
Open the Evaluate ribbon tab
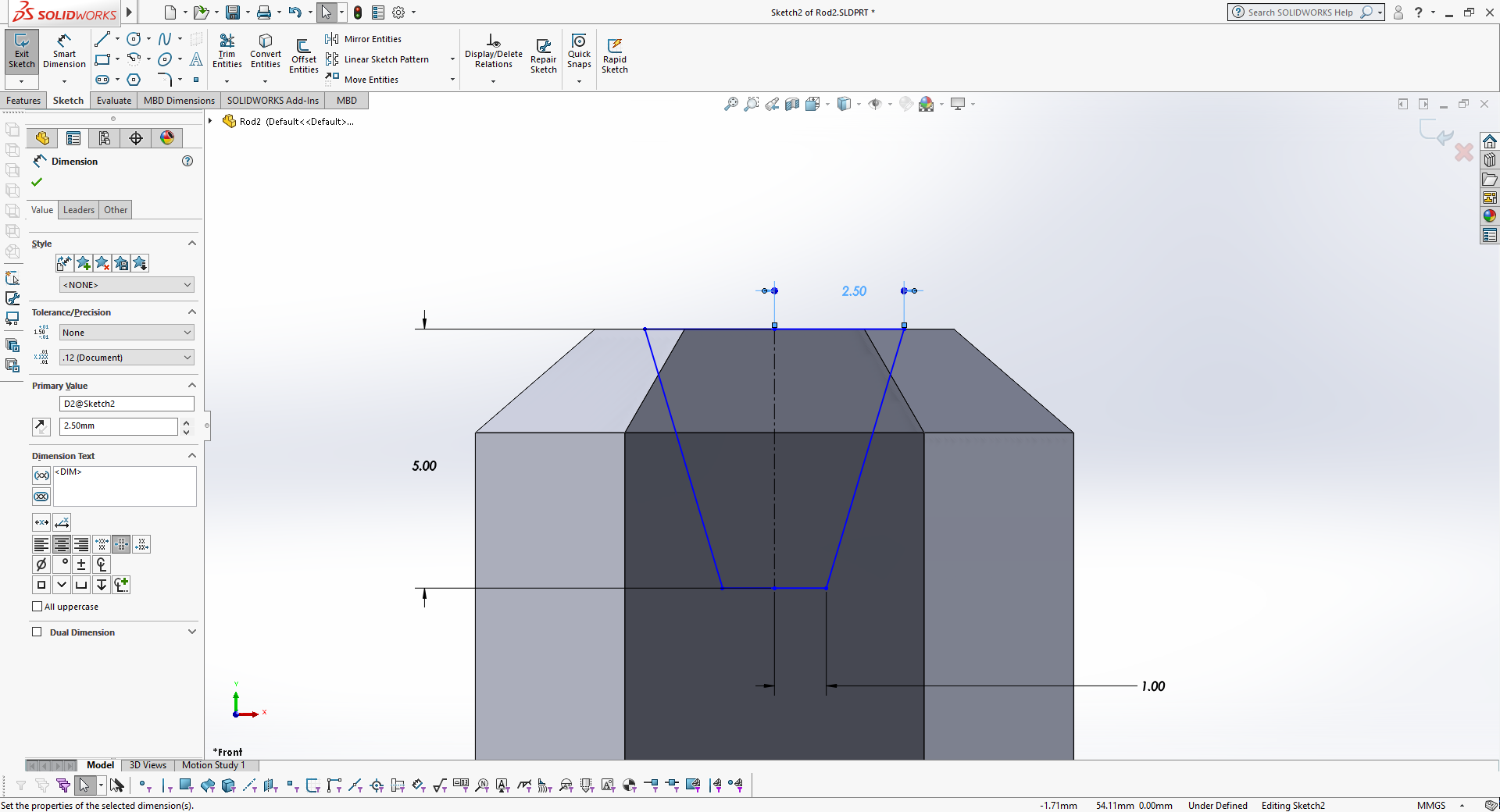[x=114, y=101]
